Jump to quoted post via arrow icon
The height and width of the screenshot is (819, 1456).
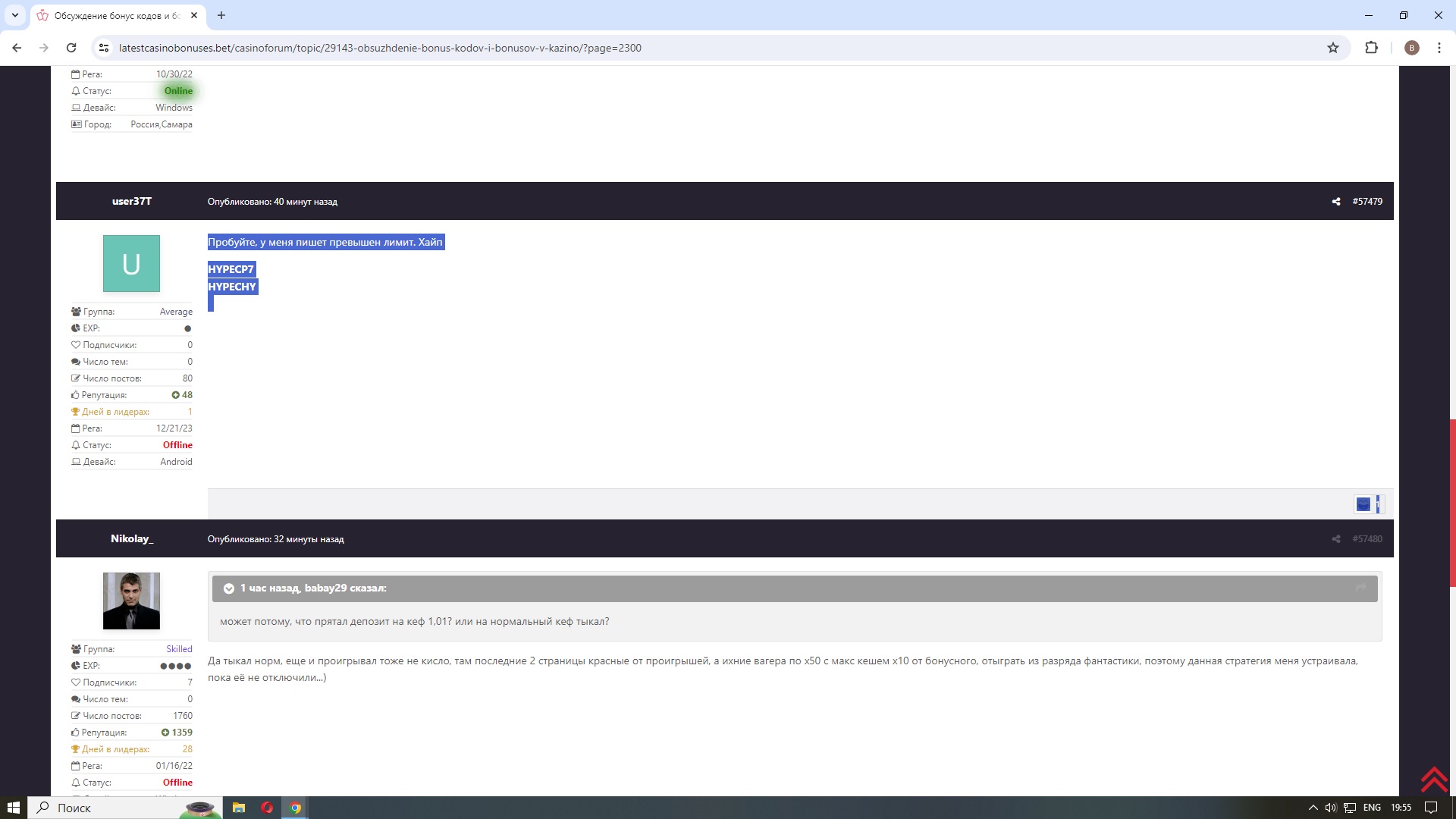tap(1360, 588)
